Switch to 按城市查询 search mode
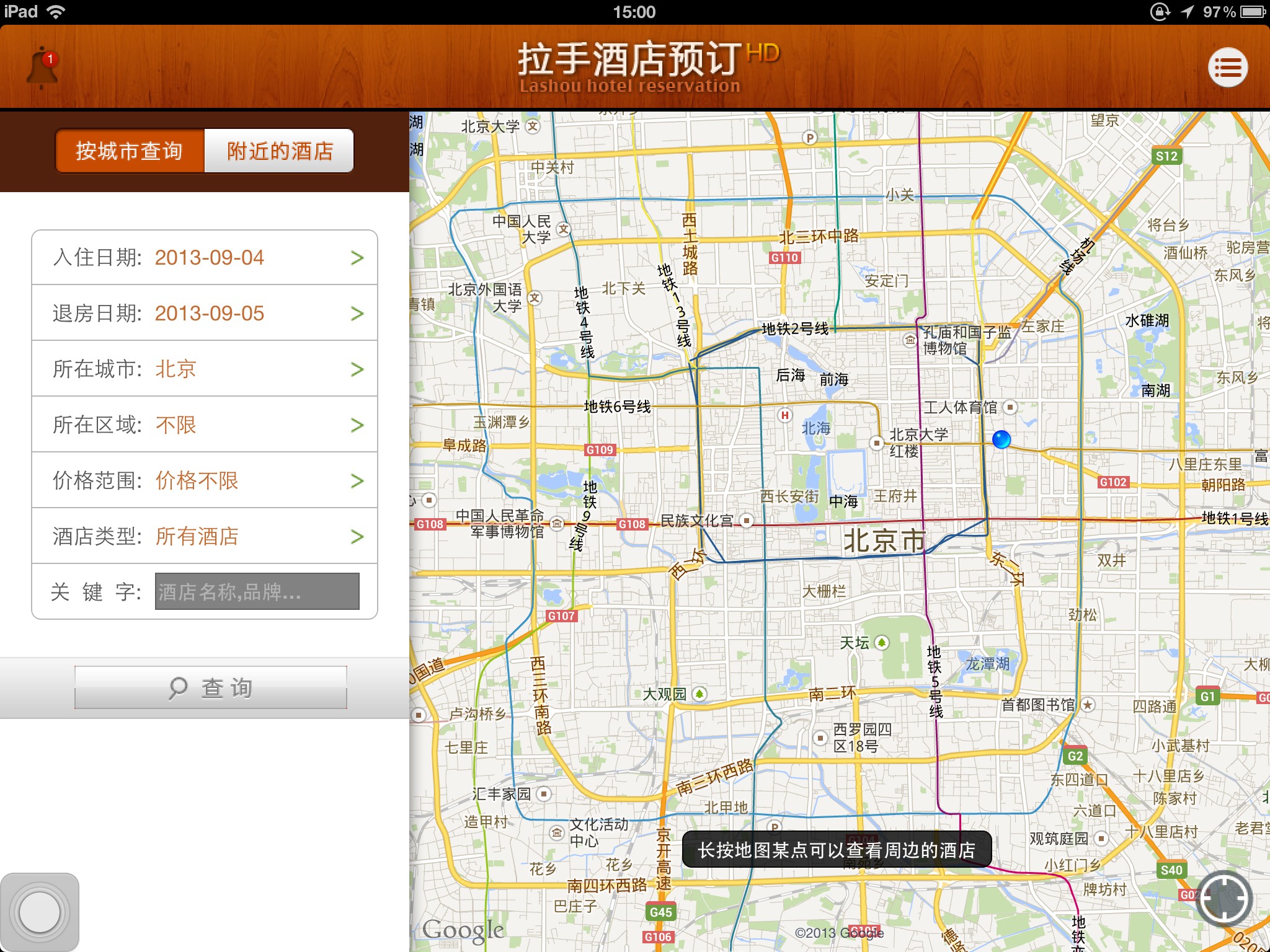The height and width of the screenshot is (952, 1270). tap(130, 151)
